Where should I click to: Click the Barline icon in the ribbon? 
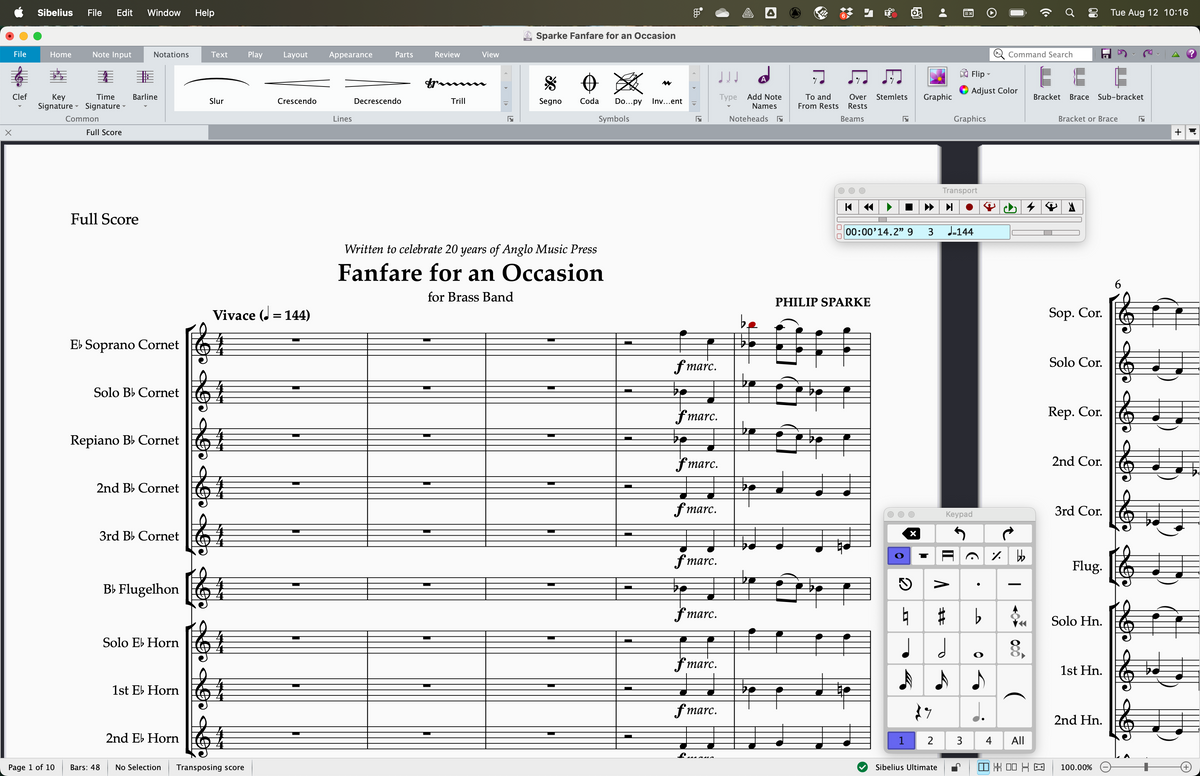(x=145, y=78)
